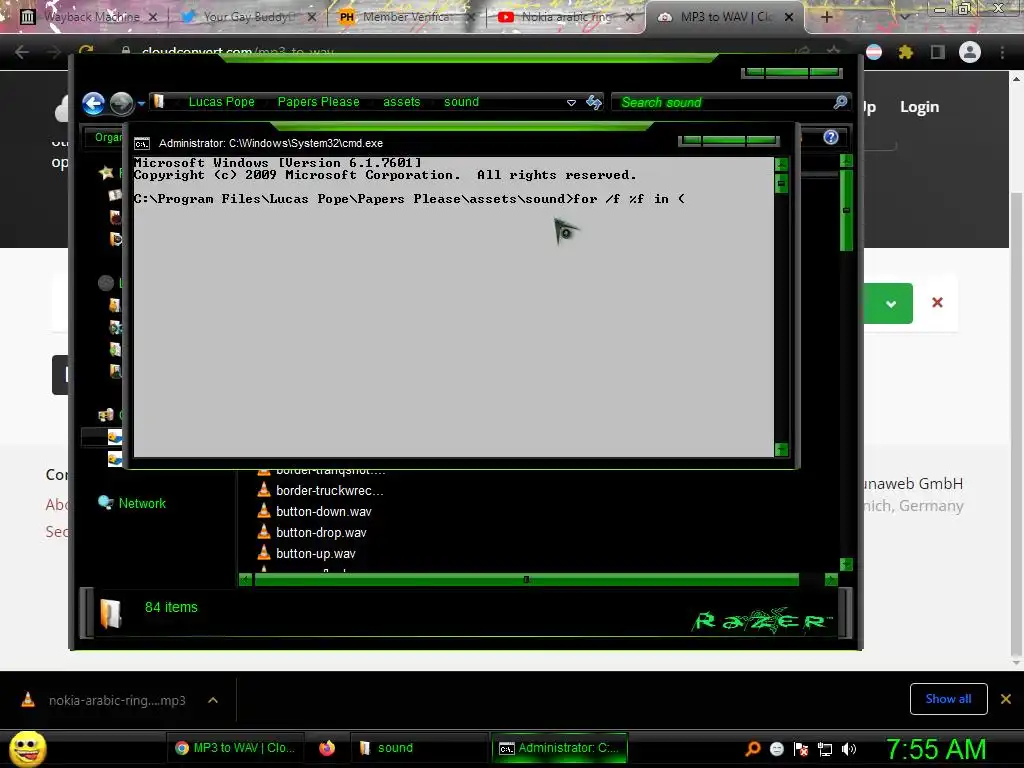This screenshot has width=1024, height=768.
Task: Switch to Administrator cmd taskbar button
Action: coord(558,748)
